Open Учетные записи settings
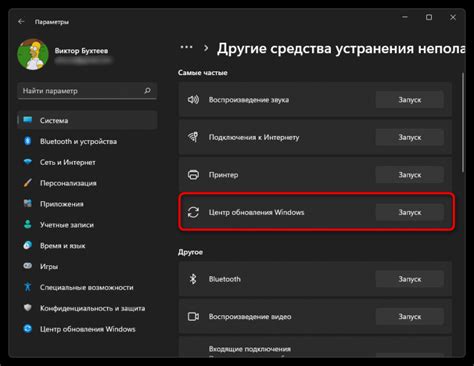The width and height of the screenshot is (474, 366). click(87, 225)
